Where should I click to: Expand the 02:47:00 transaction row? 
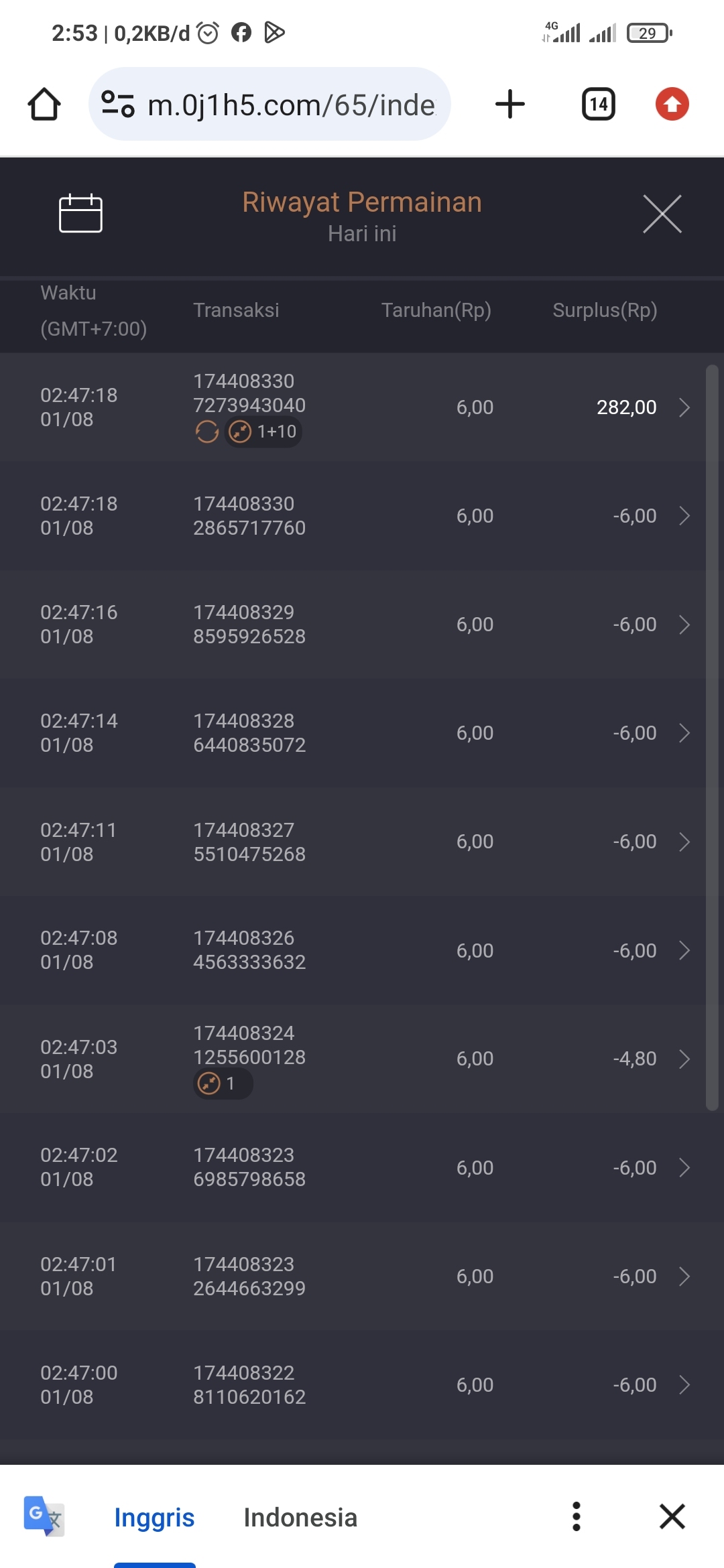pyautogui.click(x=684, y=1384)
